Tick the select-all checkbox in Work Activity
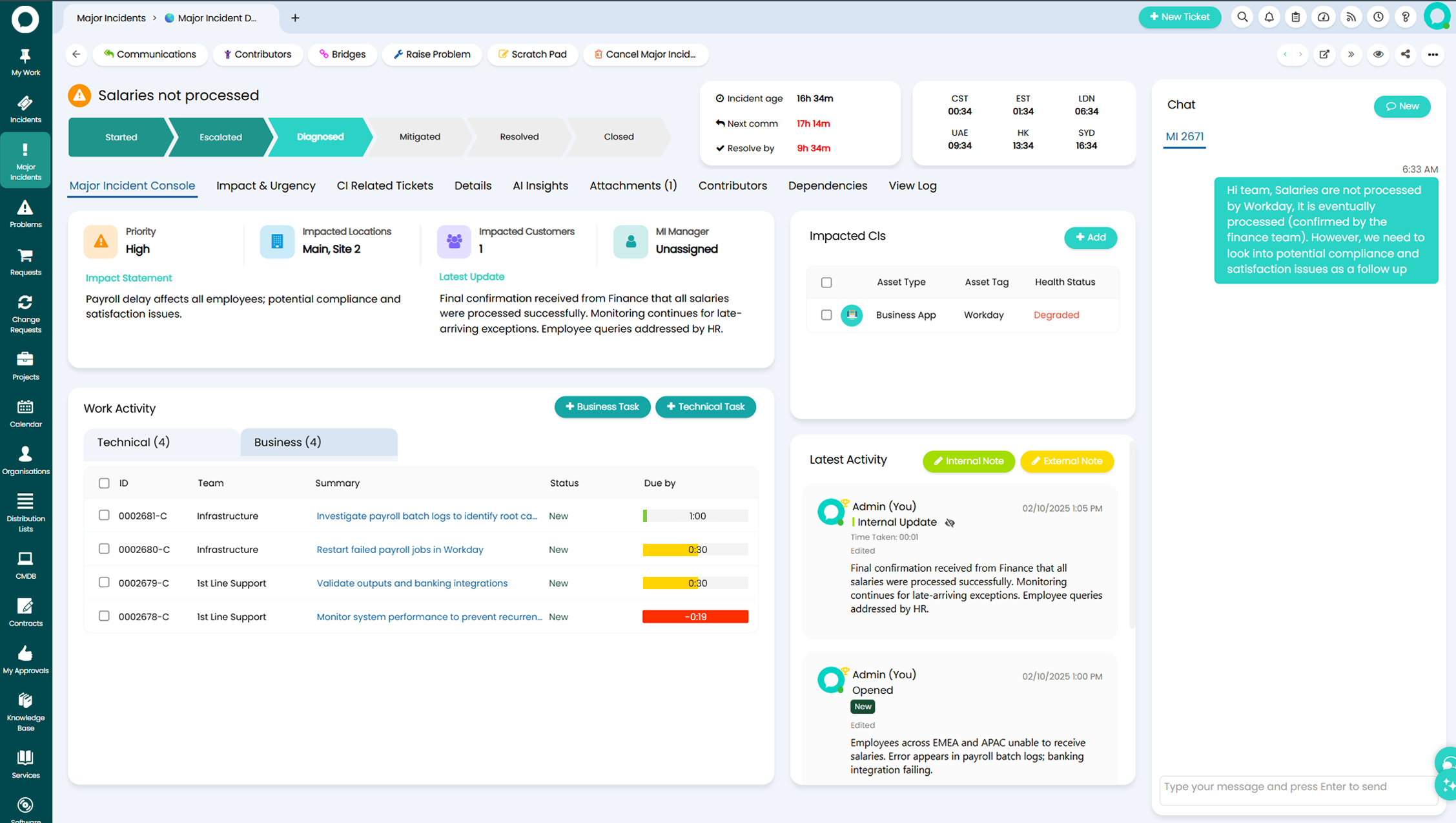Screen dimensions: 1456x823 click(104, 483)
